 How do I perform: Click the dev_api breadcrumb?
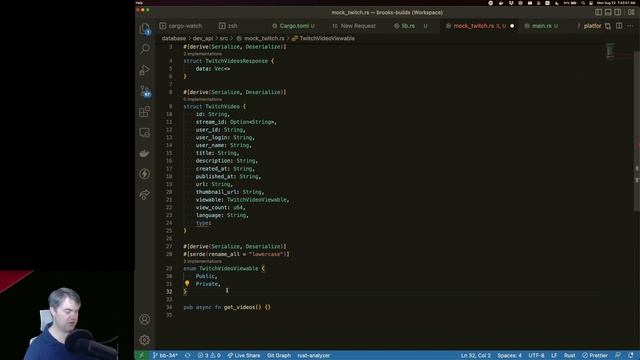click(x=203, y=38)
